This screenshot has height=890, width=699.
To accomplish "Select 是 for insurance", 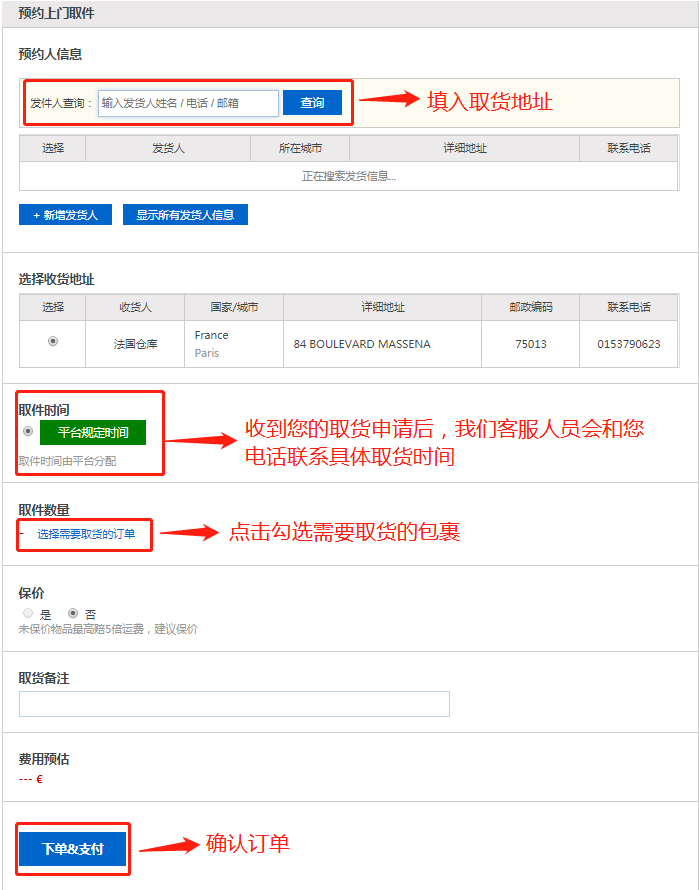I will (28, 613).
